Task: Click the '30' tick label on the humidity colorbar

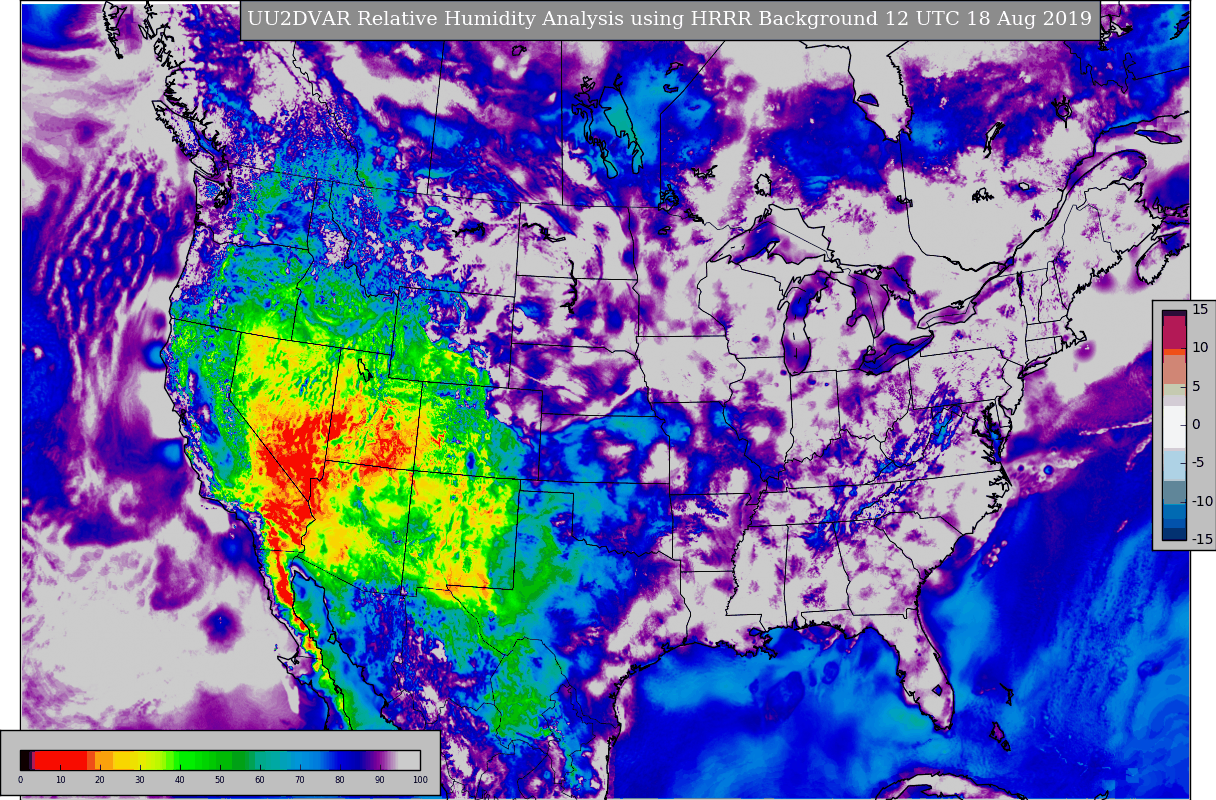Action: [140, 779]
